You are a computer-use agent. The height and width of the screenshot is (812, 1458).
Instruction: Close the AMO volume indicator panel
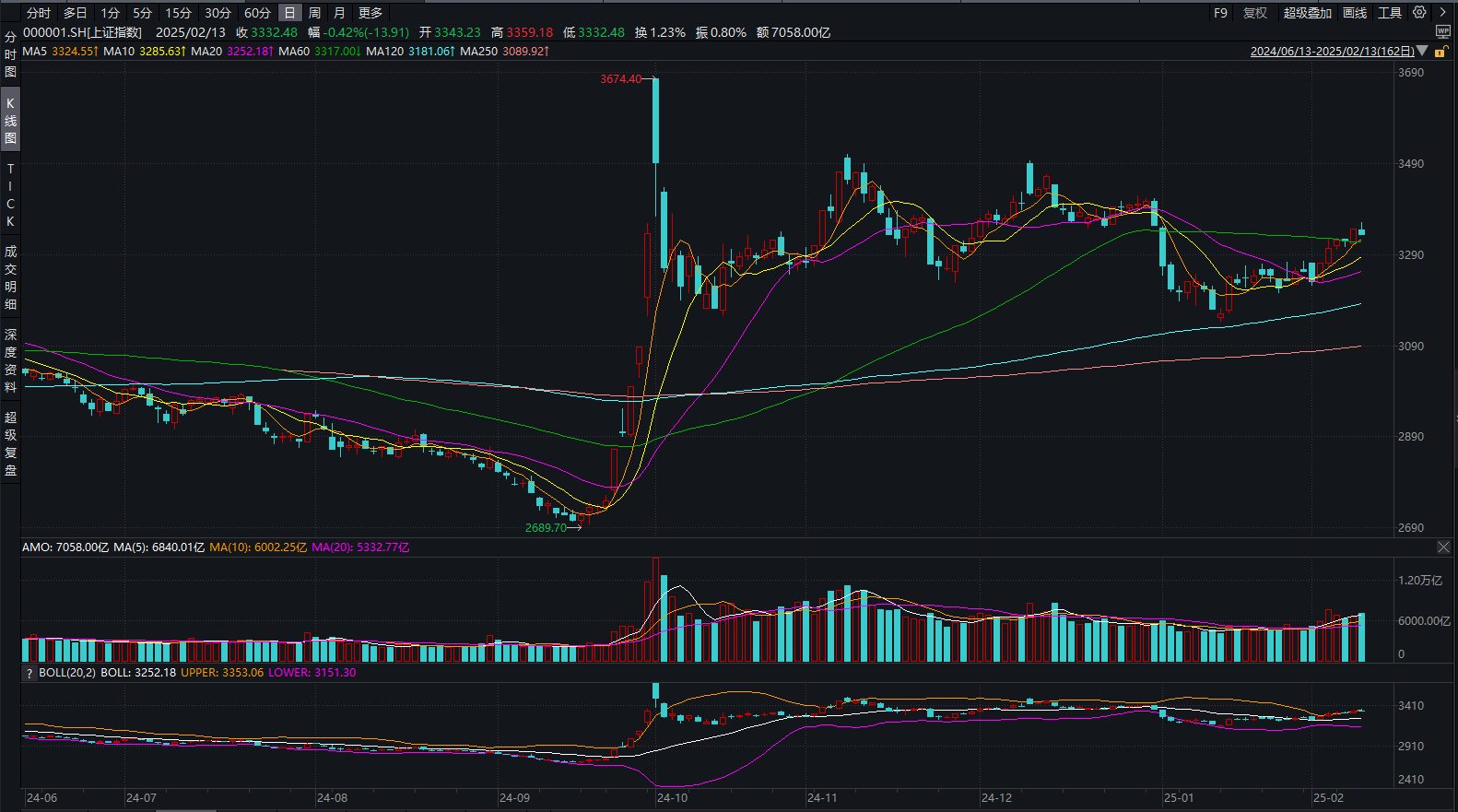(x=1443, y=547)
